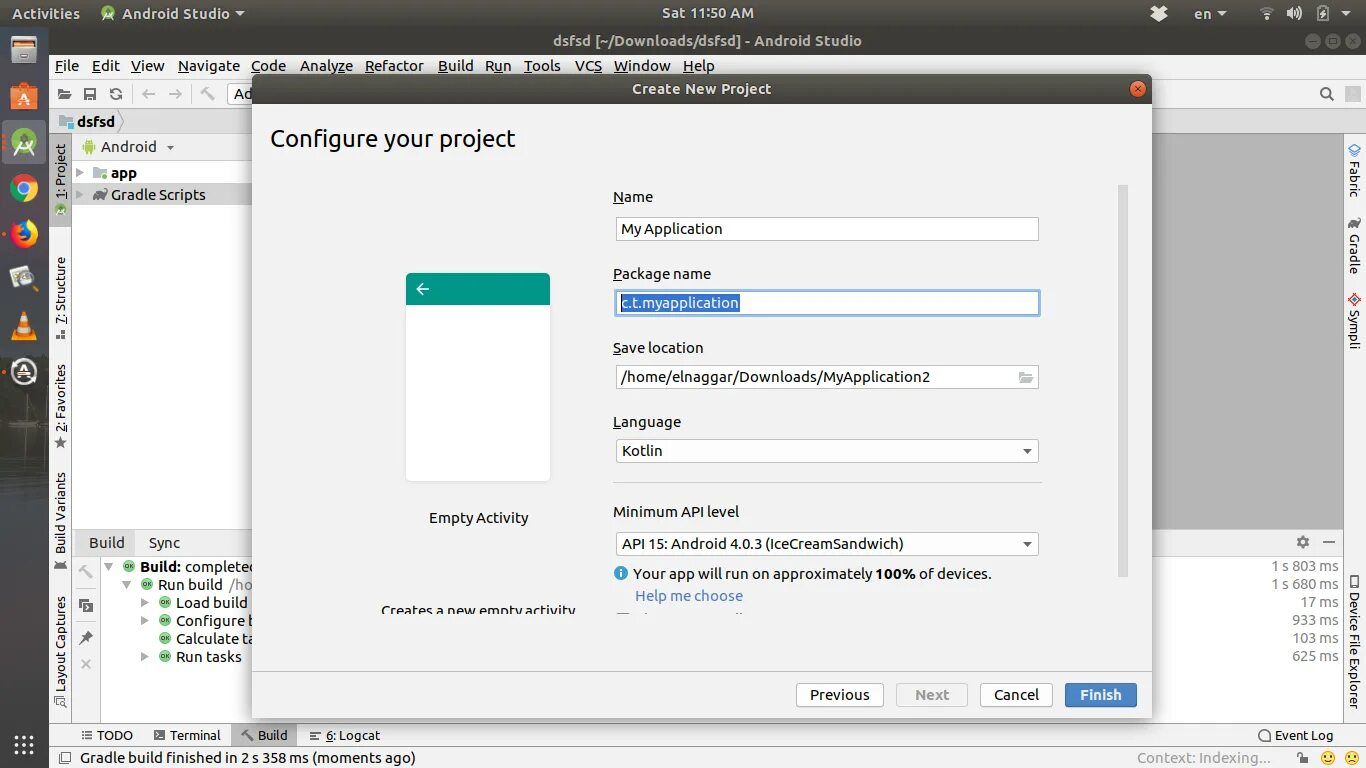Click the dsfsd breadcrumb
Screen dimensions: 1366x768
[x=89, y=121]
